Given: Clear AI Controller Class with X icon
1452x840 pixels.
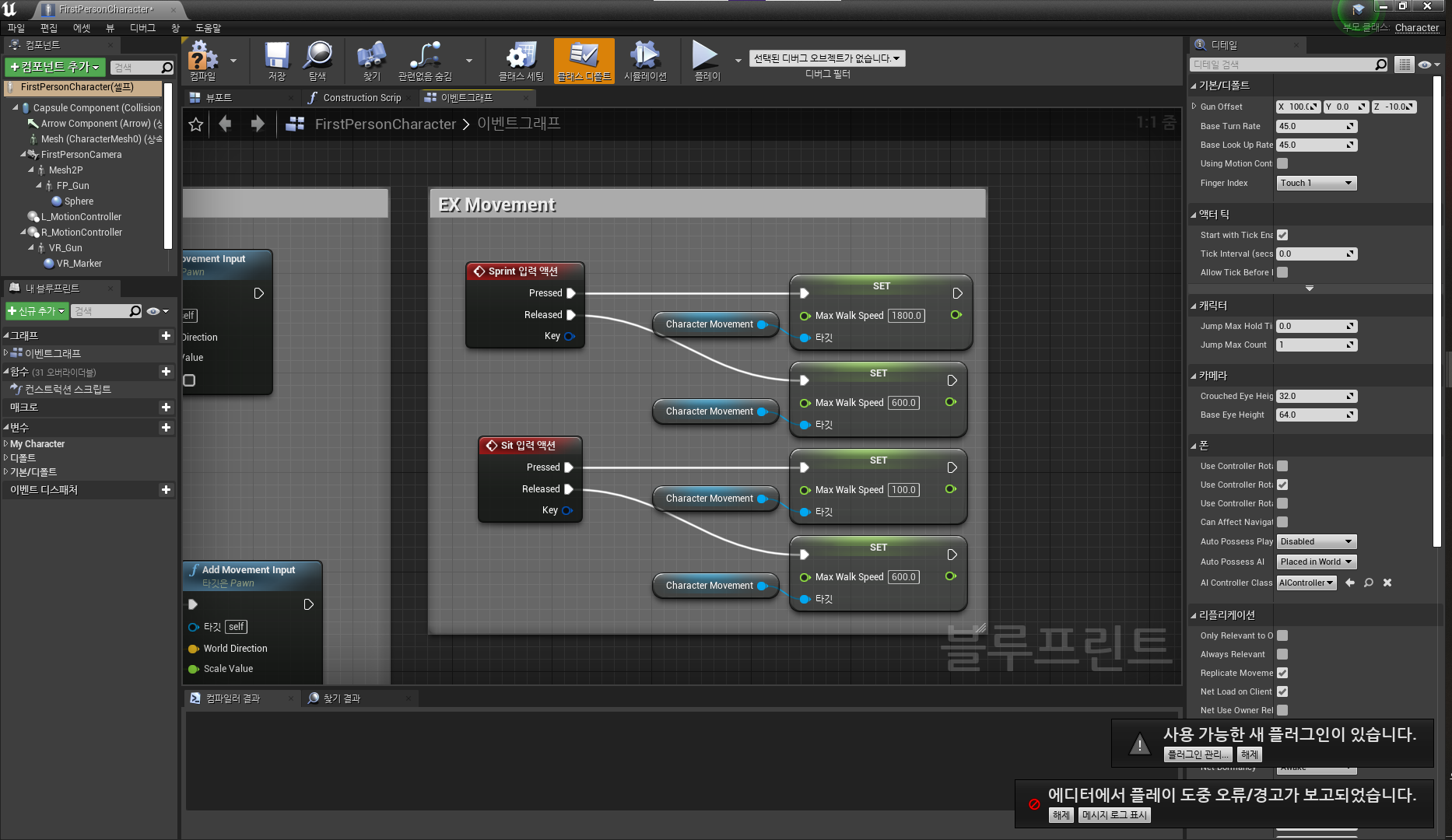Looking at the screenshot, I should (x=1387, y=583).
